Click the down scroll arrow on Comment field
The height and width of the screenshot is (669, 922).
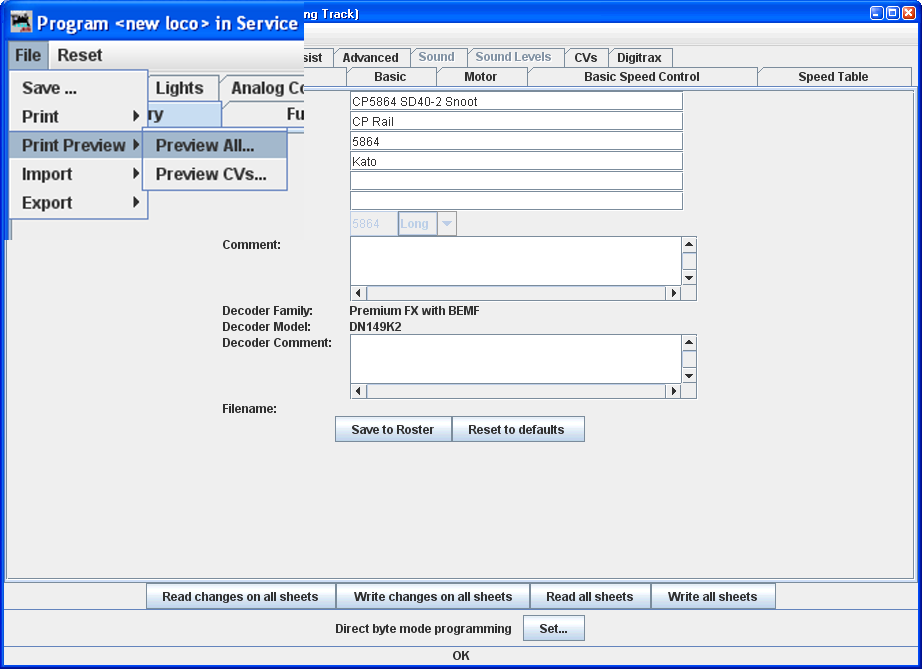click(x=688, y=280)
